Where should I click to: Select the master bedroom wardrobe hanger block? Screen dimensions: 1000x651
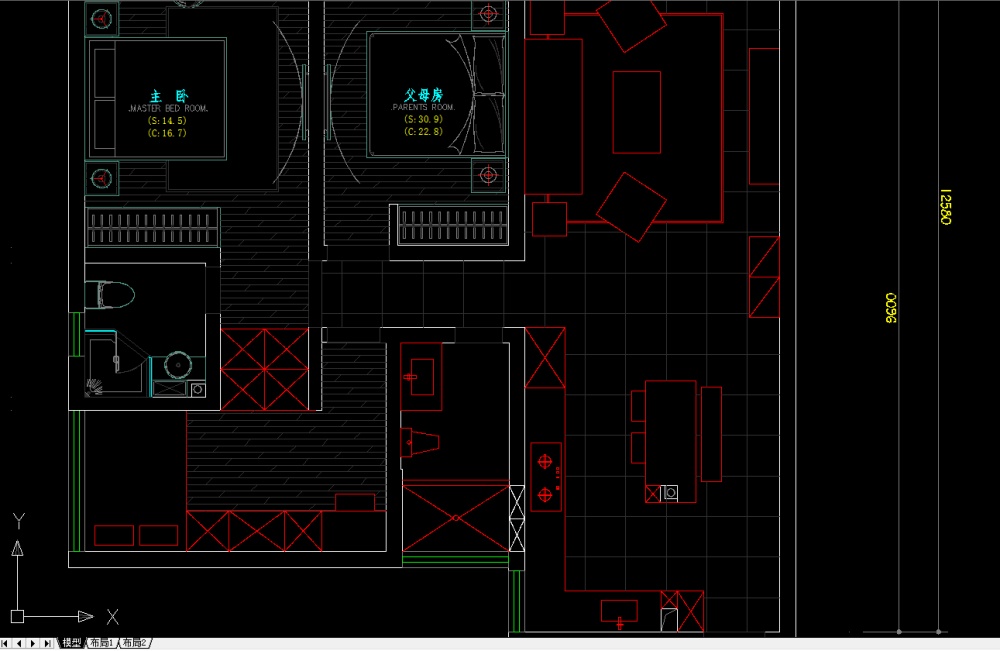coord(152,227)
